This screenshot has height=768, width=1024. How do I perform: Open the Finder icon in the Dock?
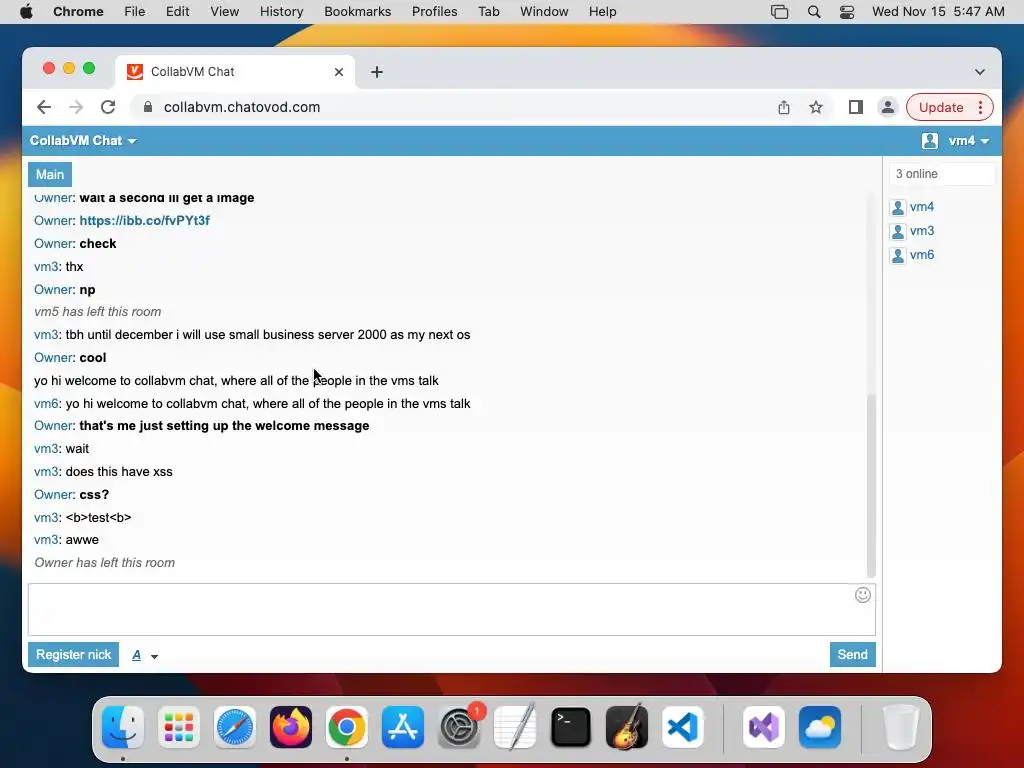click(x=123, y=727)
